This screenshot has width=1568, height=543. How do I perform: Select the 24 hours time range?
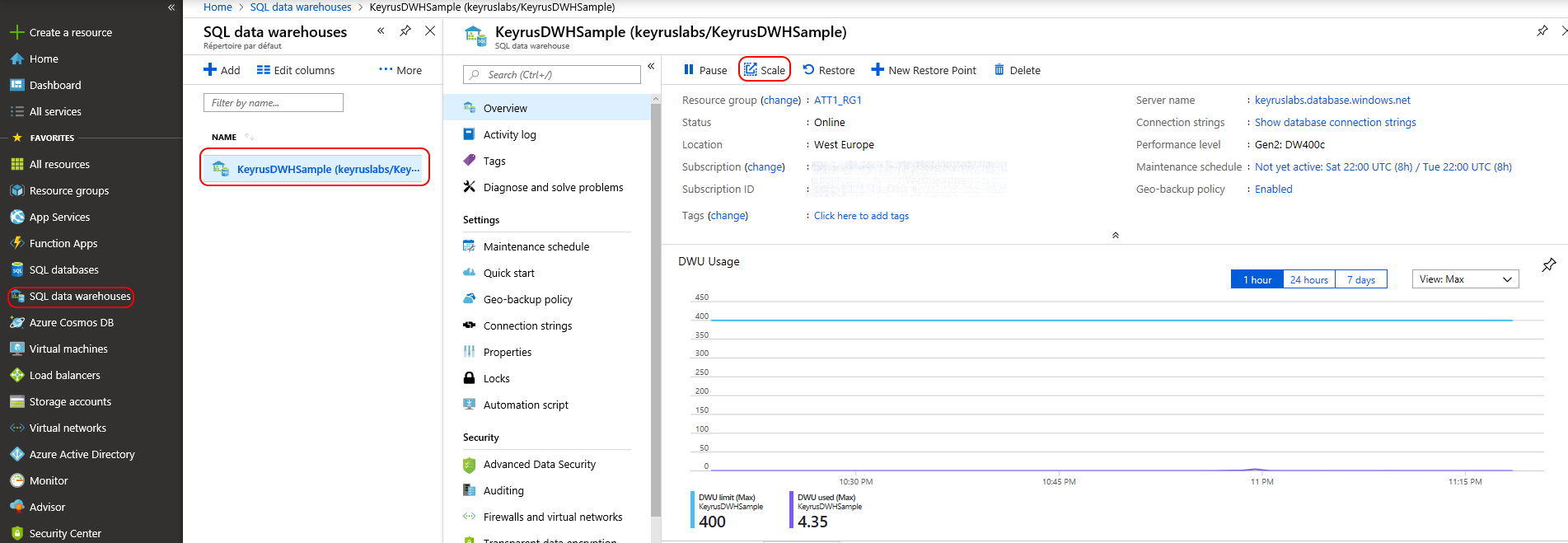1309,279
